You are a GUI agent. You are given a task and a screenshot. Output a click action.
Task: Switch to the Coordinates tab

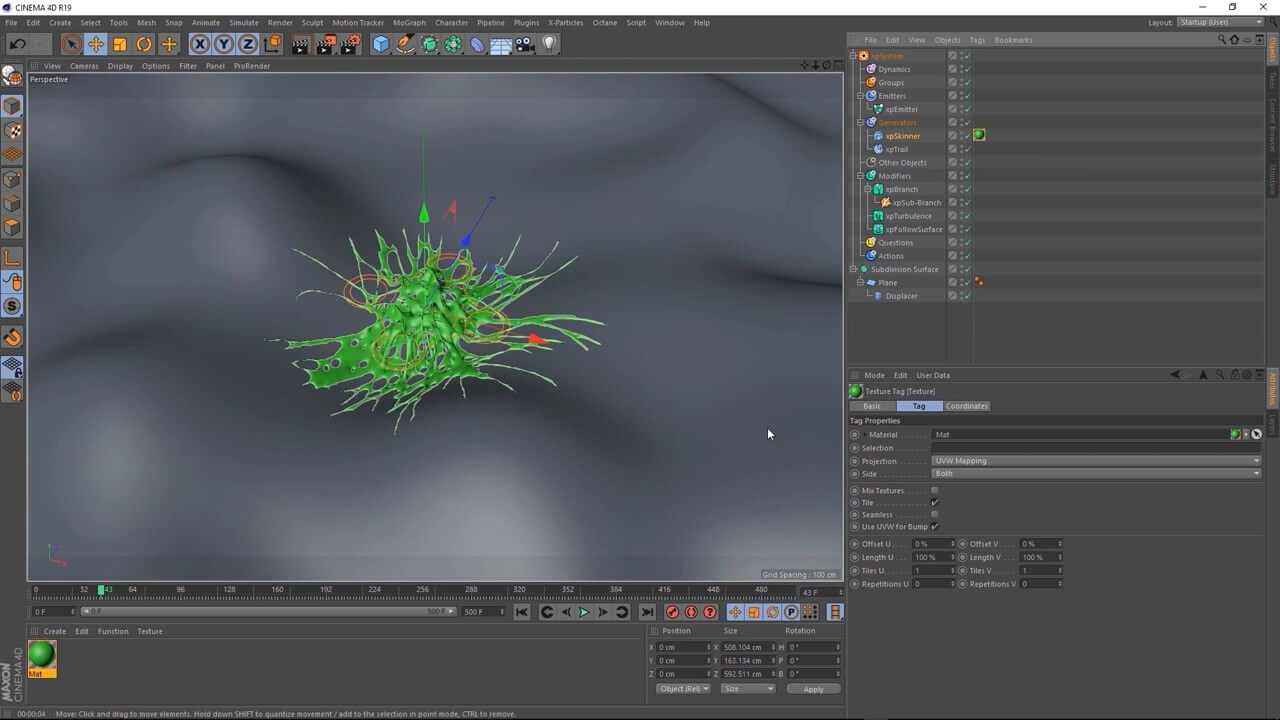(x=966, y=406)
